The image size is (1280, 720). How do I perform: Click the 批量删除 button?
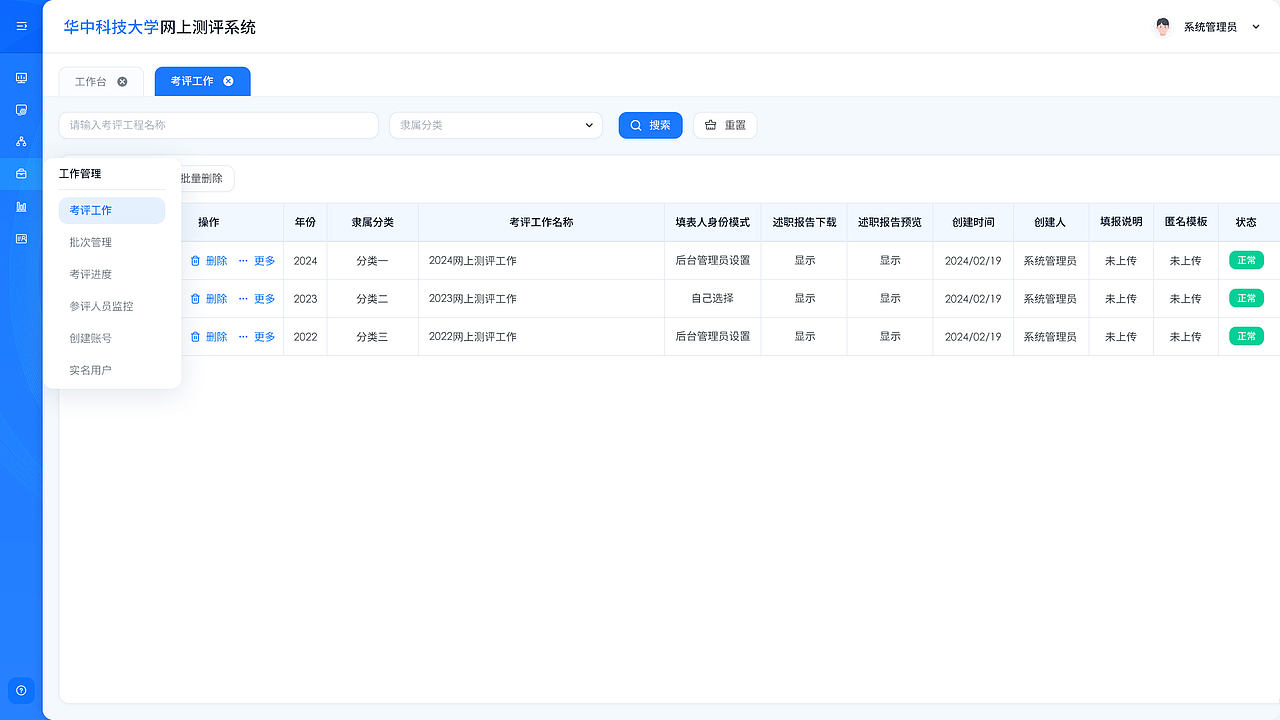coord(202,178)
